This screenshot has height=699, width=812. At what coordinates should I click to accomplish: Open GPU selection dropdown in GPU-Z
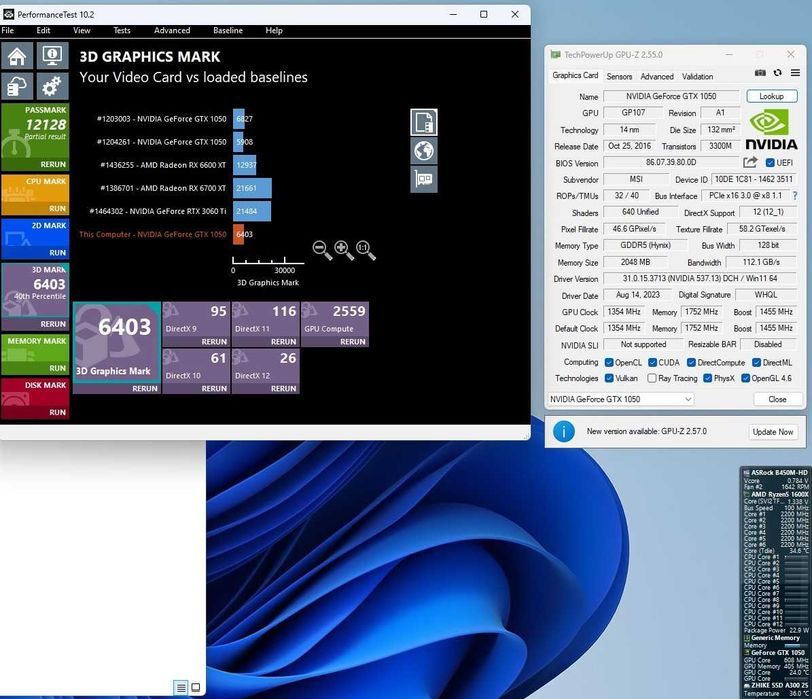(620, 399)
